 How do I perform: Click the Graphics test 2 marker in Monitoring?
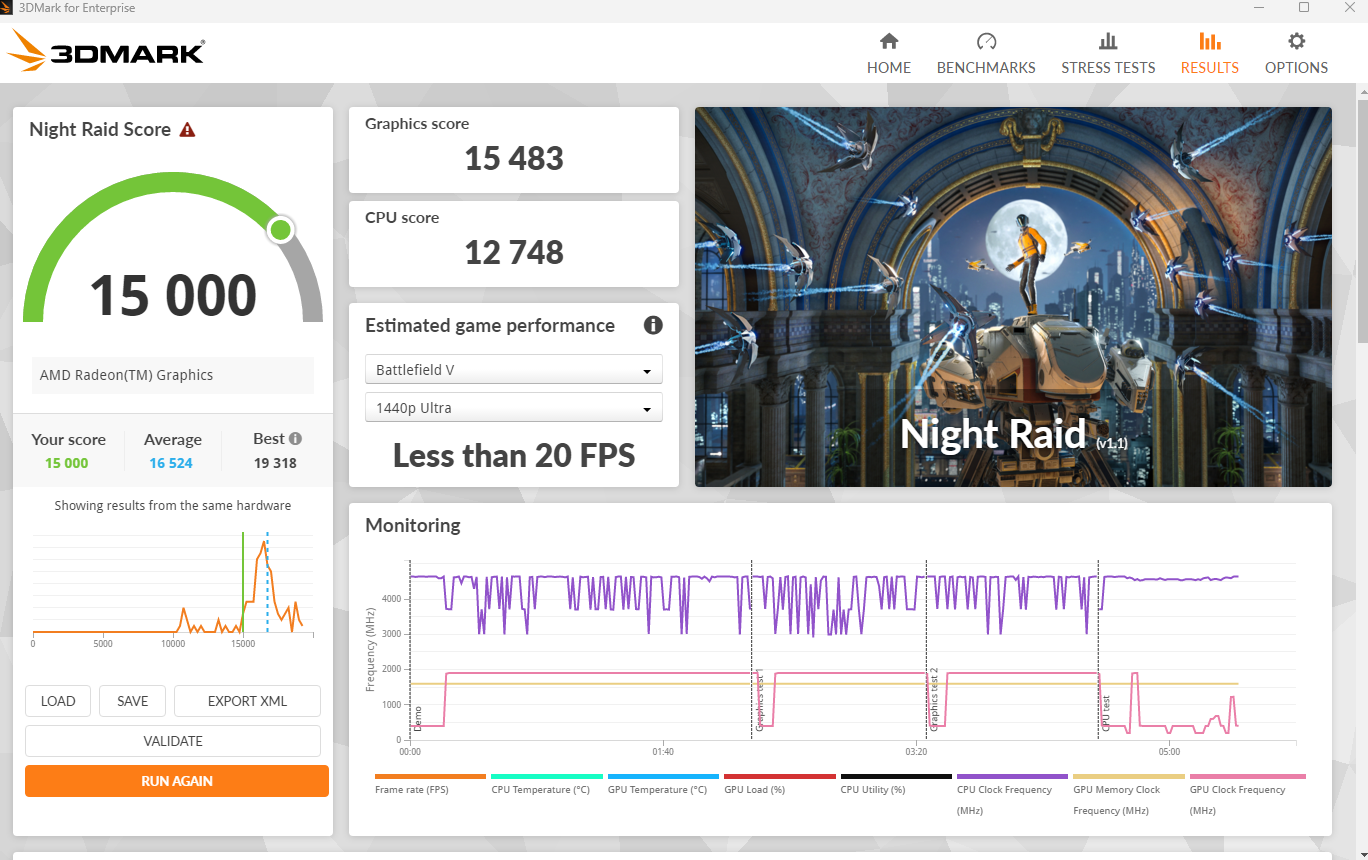[x=935, y=700]
